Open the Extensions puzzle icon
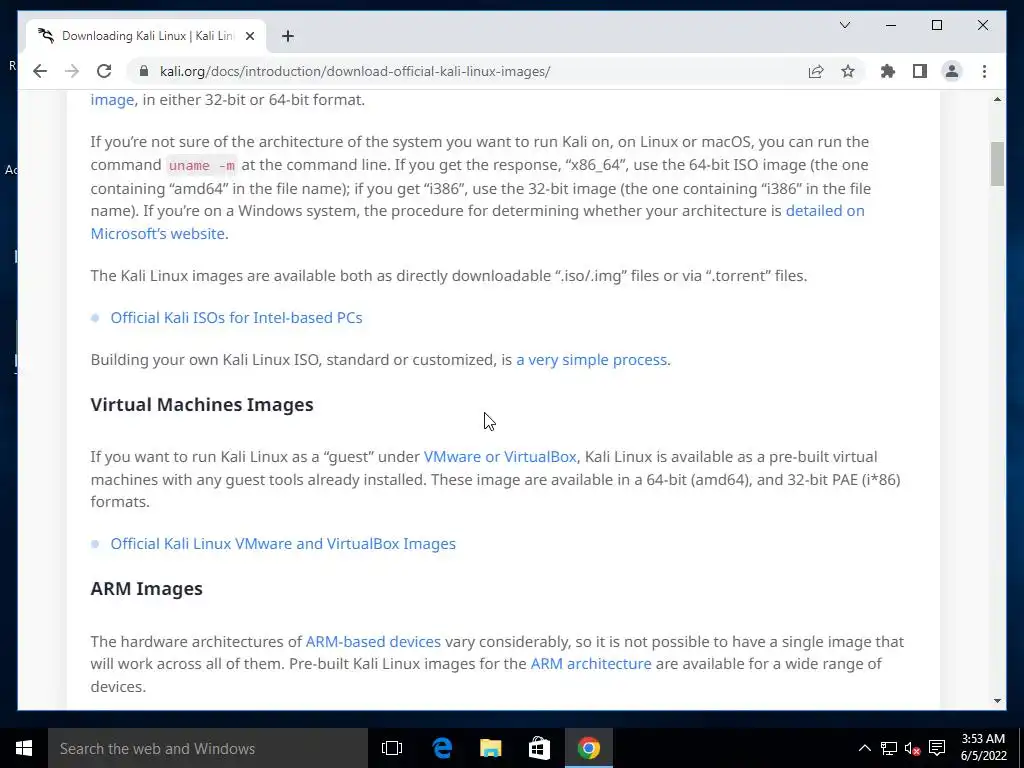 tap(888, 71)
